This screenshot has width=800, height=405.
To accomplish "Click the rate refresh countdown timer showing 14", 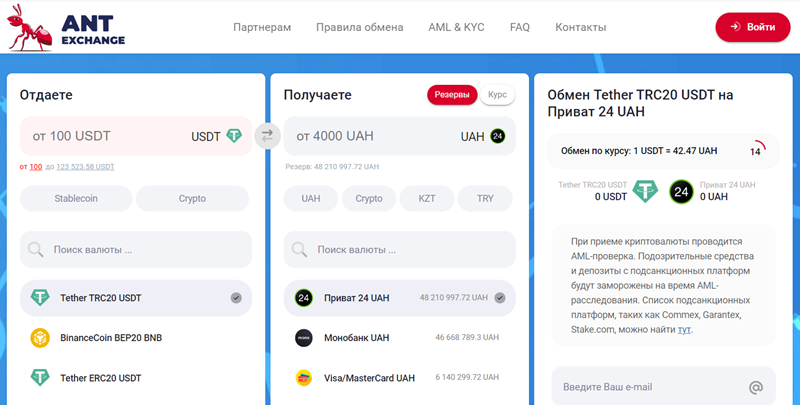I will tap(757, 149).
